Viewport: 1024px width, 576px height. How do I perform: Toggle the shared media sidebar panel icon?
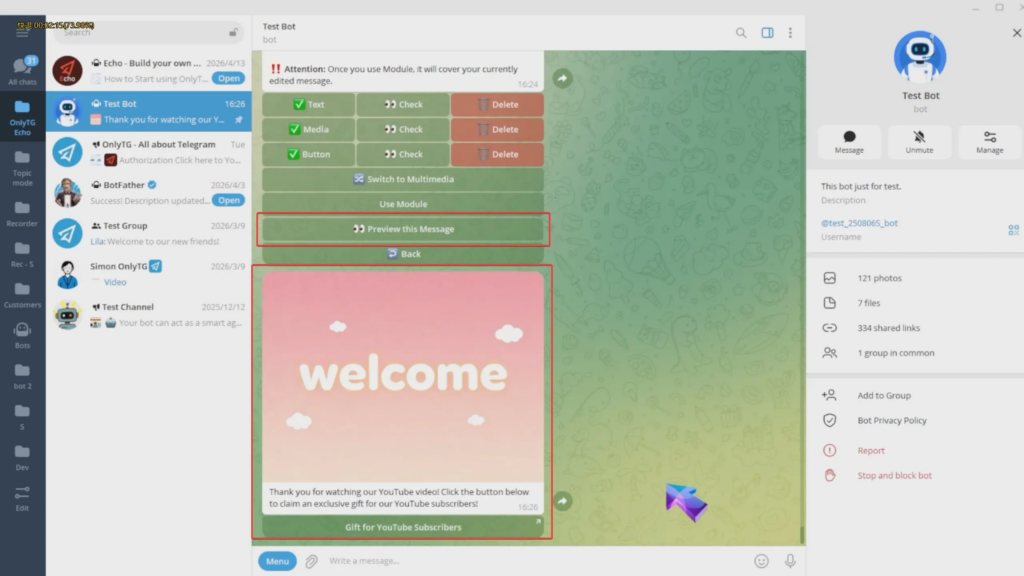pos(767,32)
